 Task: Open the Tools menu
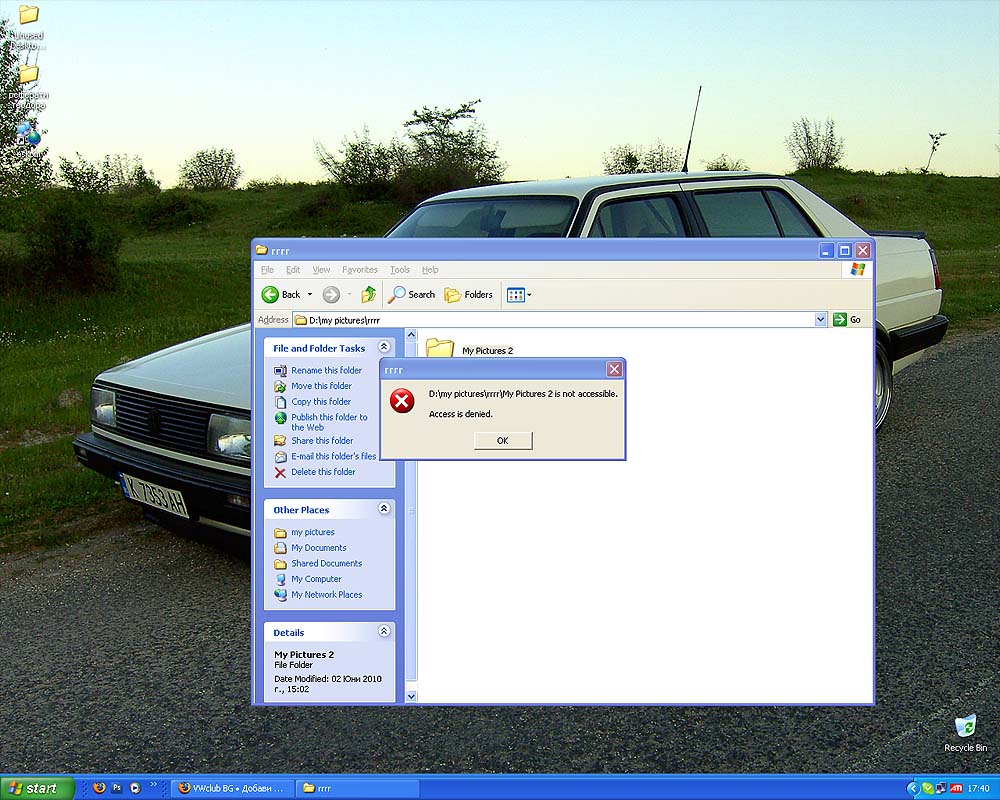400,270
